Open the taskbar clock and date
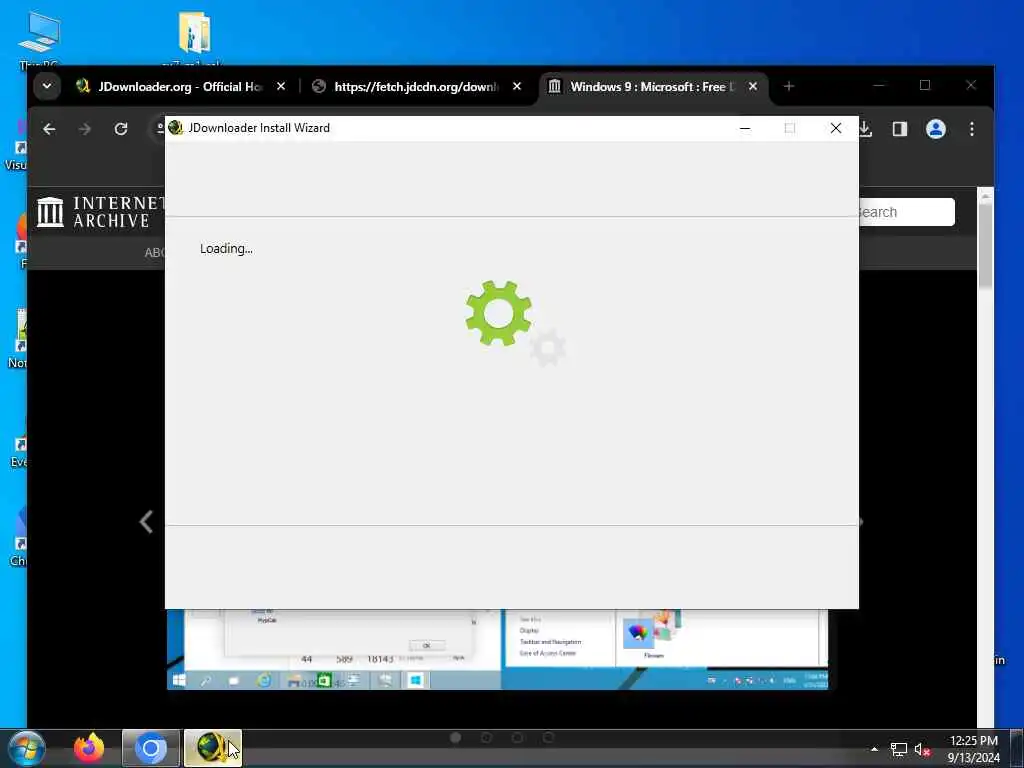Image resolution: width=1024 pixels, height=768 pixels. 974,749
